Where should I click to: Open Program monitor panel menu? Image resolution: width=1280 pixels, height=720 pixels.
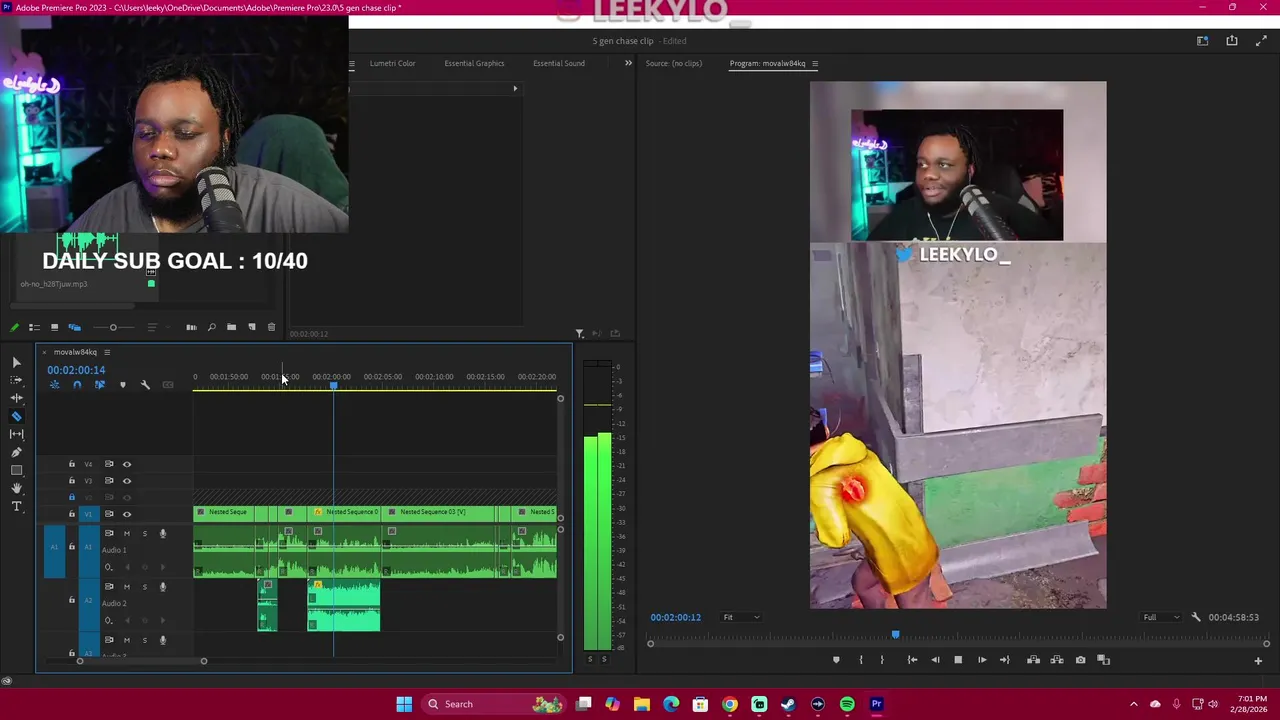click(x=814, y=63)
